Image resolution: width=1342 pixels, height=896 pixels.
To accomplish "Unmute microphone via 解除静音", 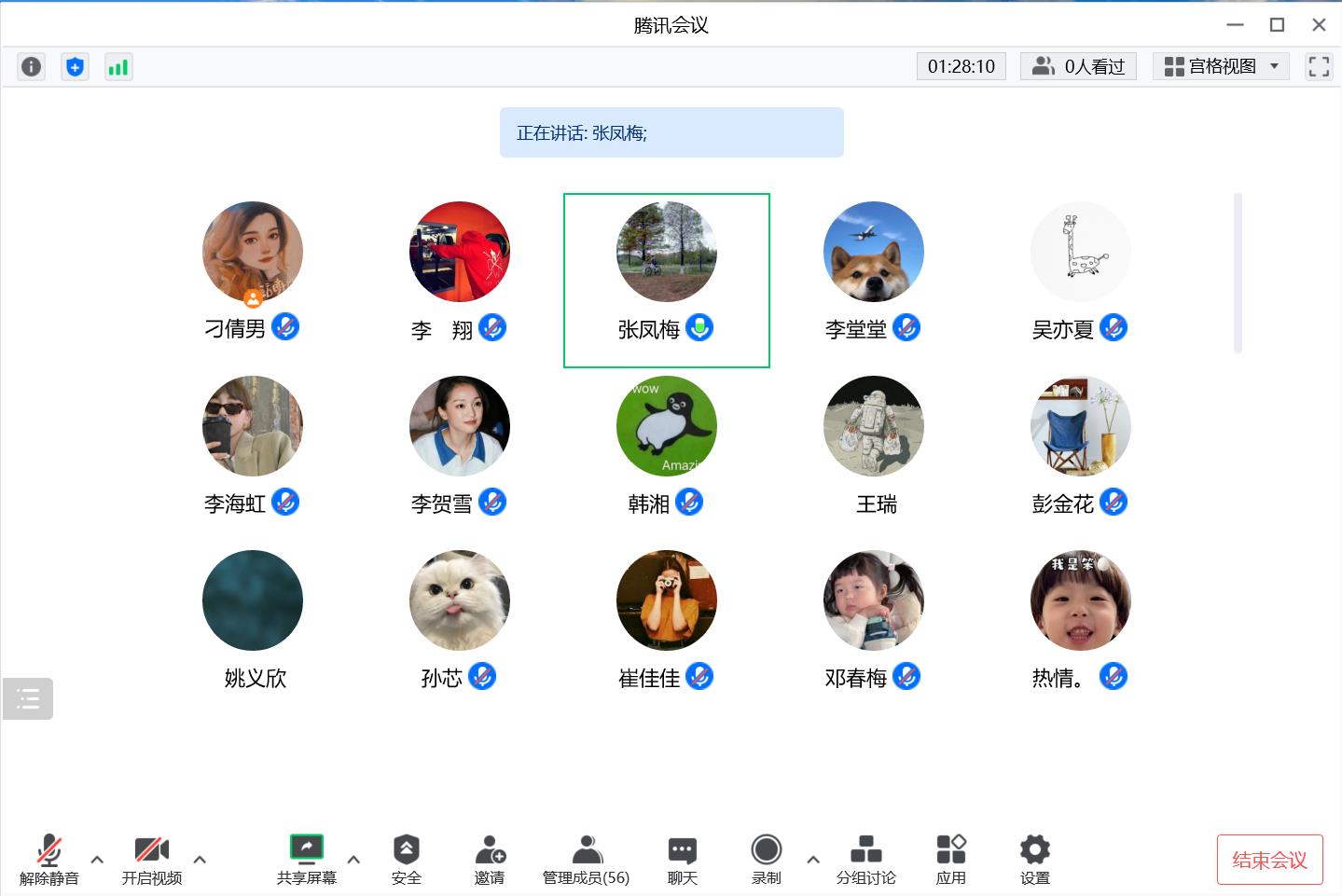I will tap(49, 859).
